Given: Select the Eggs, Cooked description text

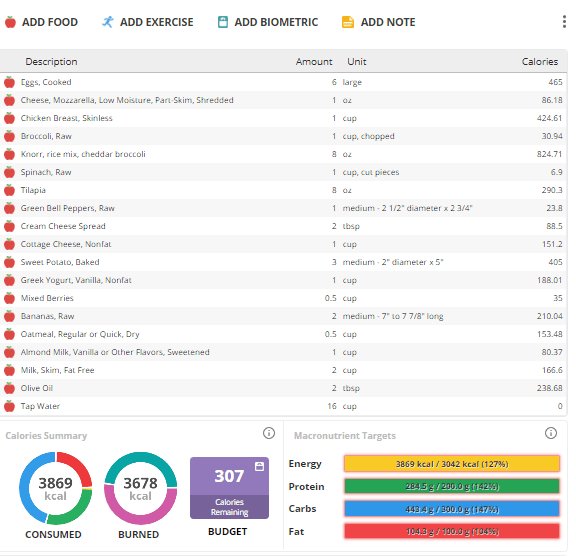Looking at the screenshot, I should [46, 82].
